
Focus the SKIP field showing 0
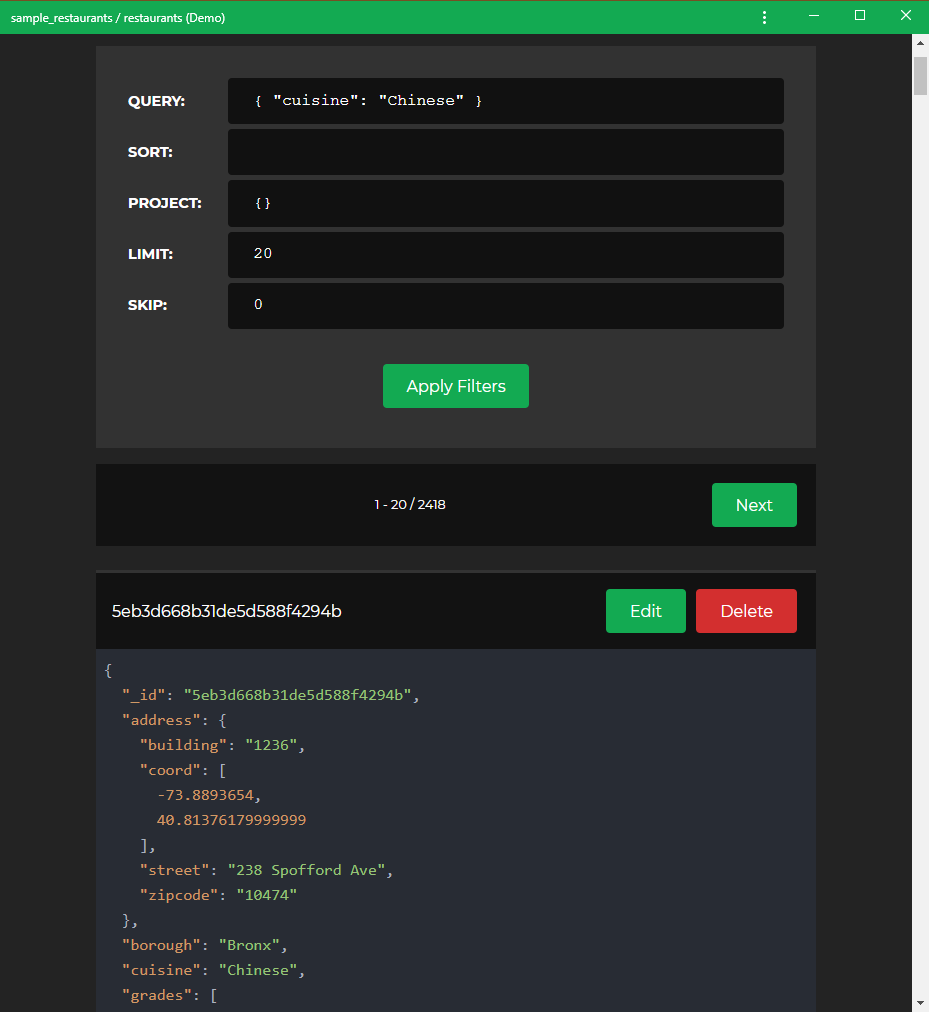point(505,305)
